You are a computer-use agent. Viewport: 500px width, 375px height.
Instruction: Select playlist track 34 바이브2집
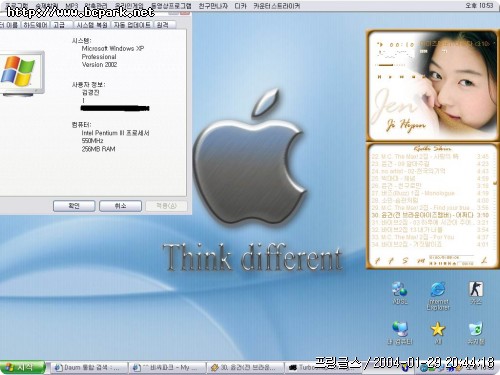[430, 244]
